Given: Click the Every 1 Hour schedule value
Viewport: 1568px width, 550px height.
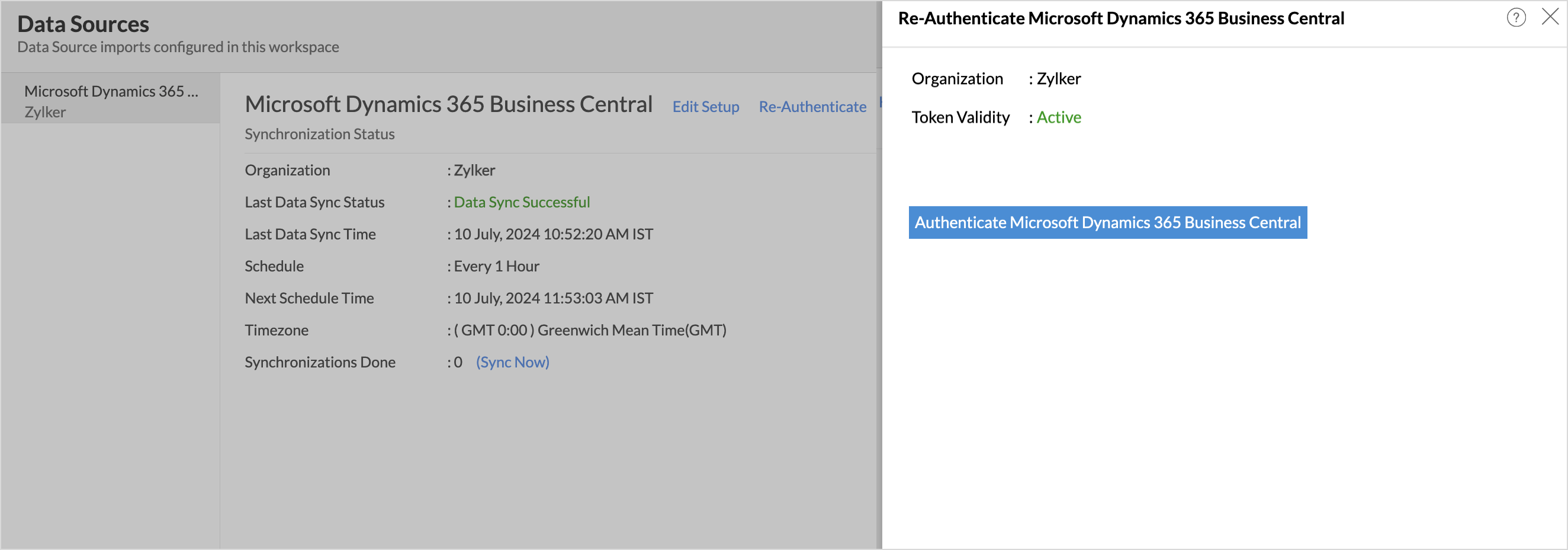Looking at the screenshot, I should (496, 266).
